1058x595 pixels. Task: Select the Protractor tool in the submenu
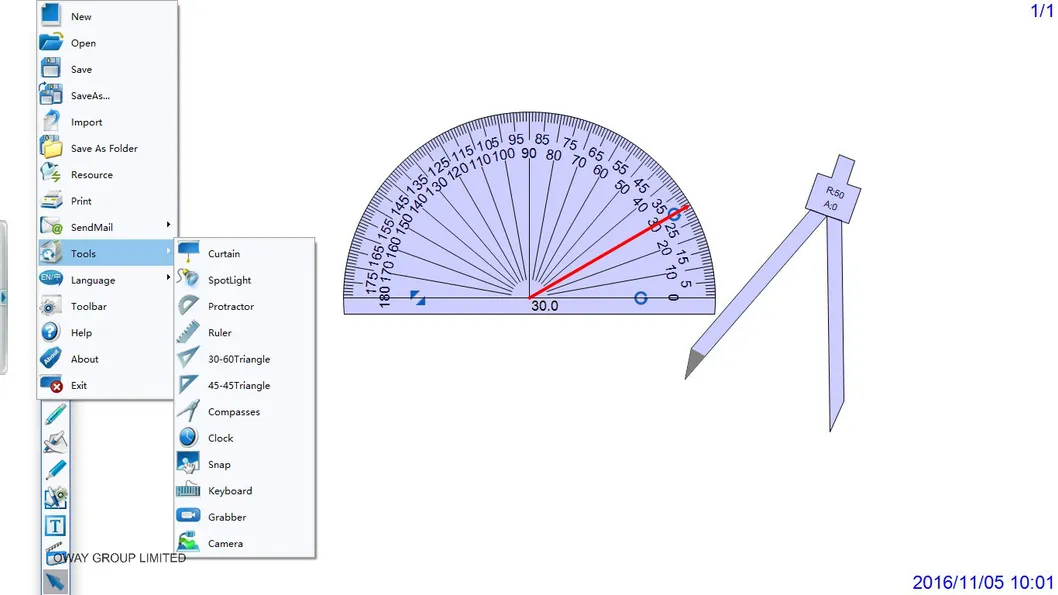point(230,307)
